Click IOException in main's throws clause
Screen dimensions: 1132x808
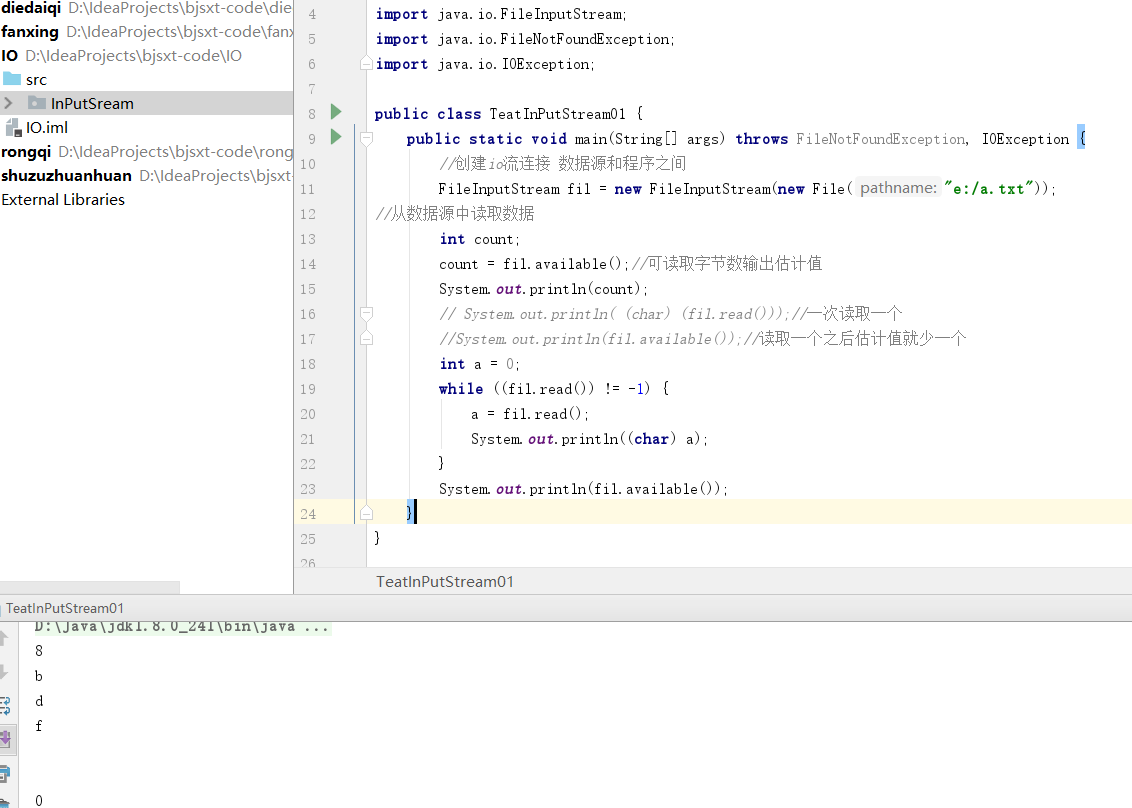tap(1025, 139)
